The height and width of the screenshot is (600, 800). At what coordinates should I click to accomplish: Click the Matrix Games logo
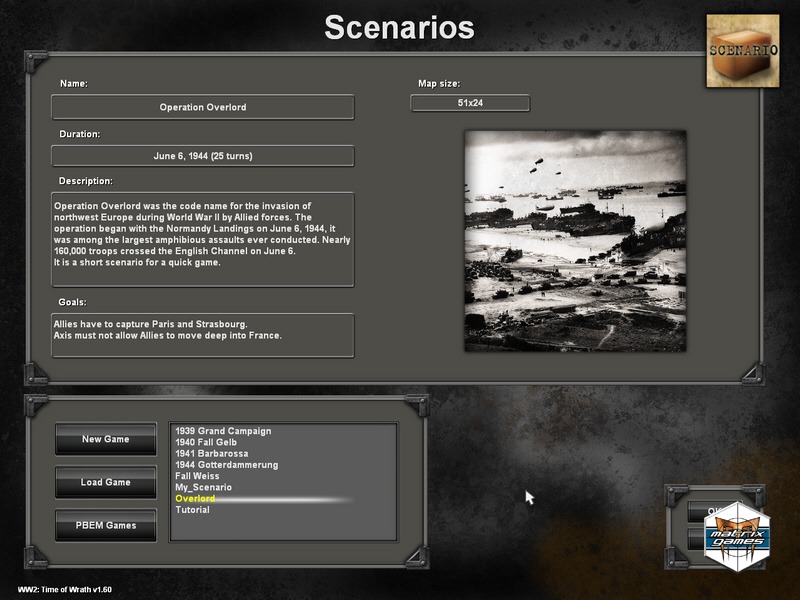click(x=738, y=535)
